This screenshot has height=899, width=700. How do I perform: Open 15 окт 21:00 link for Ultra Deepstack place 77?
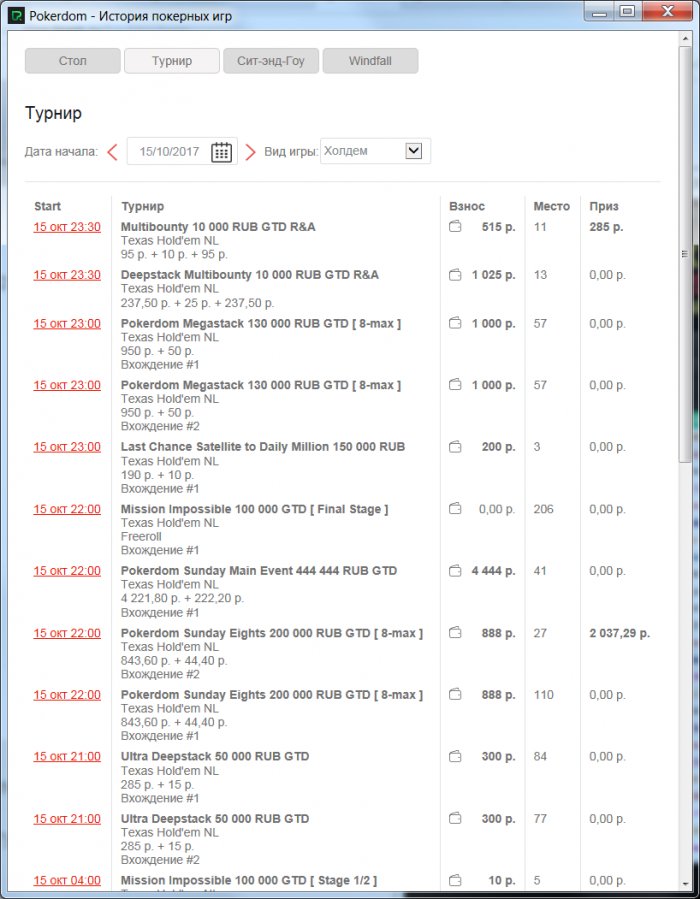(67, 819)
